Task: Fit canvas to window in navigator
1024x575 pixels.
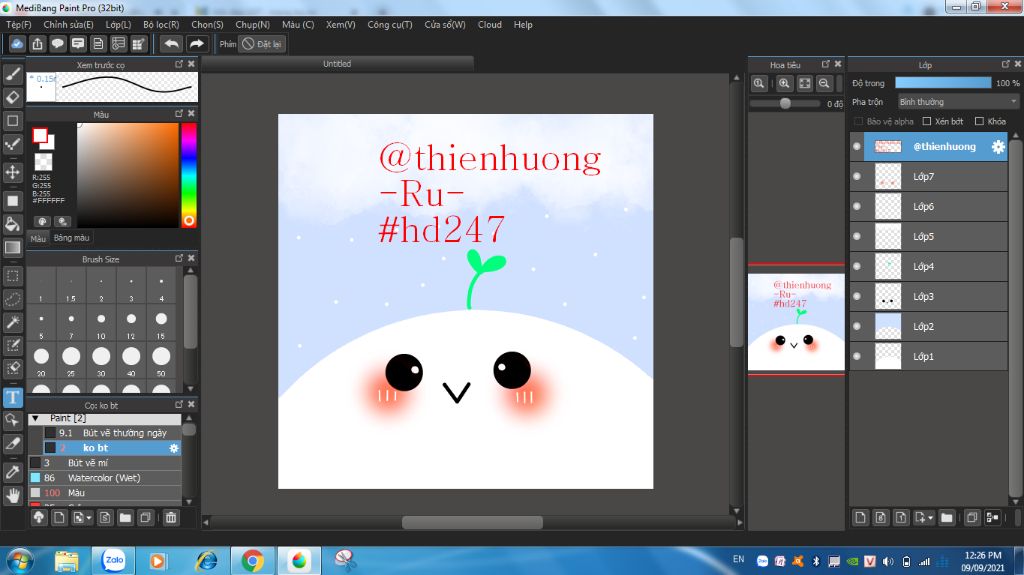Action: pos(805,84)
